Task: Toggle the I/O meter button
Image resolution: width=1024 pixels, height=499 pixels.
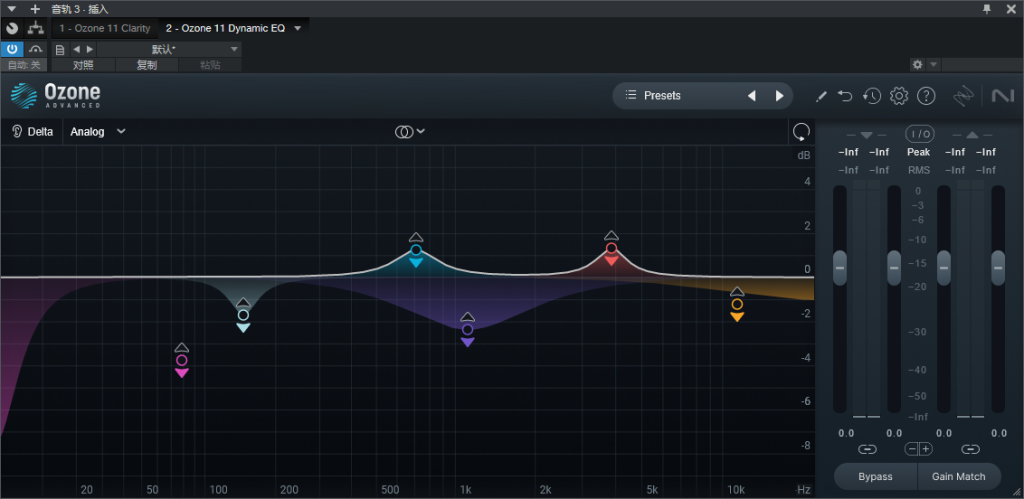Action: [x=919, y=134]
